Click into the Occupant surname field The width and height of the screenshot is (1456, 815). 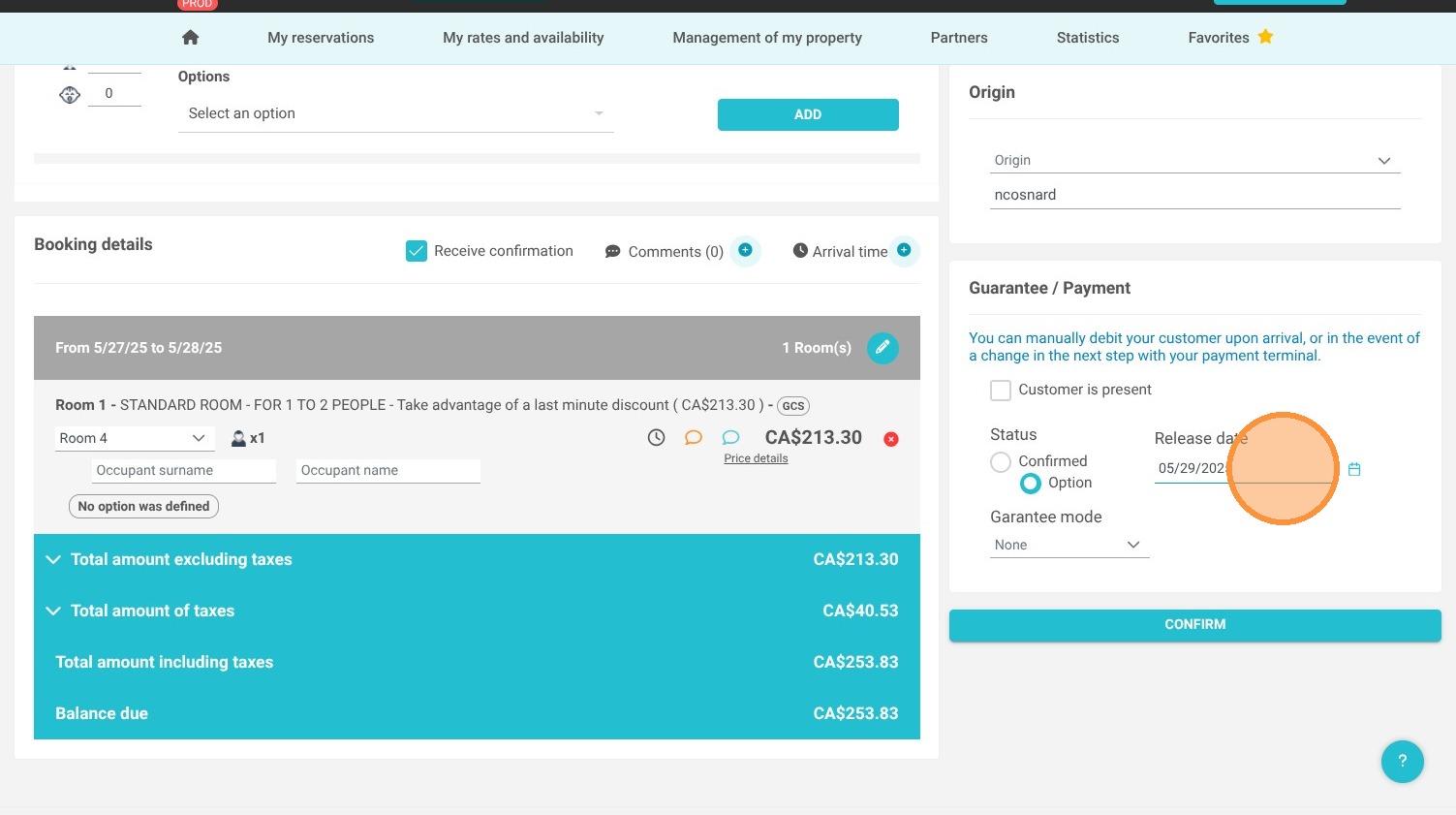point(184,470)
